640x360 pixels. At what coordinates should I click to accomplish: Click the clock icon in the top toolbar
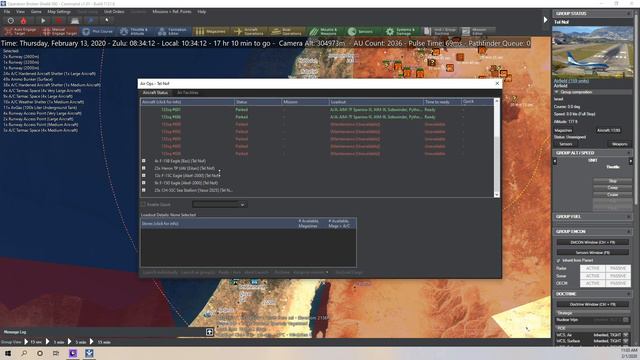(11, 20)
